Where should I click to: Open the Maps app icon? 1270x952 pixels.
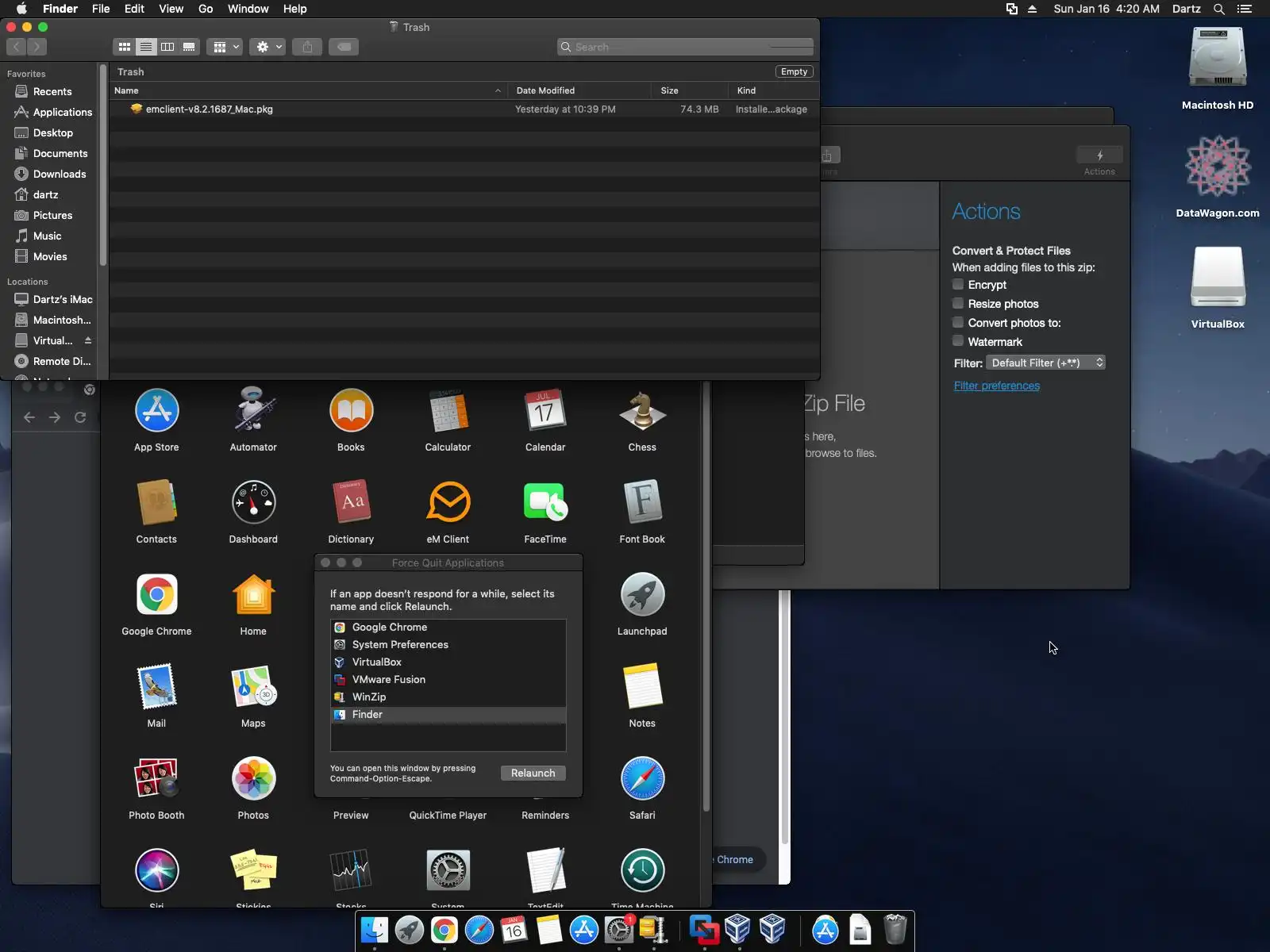(x=253, y=687)
